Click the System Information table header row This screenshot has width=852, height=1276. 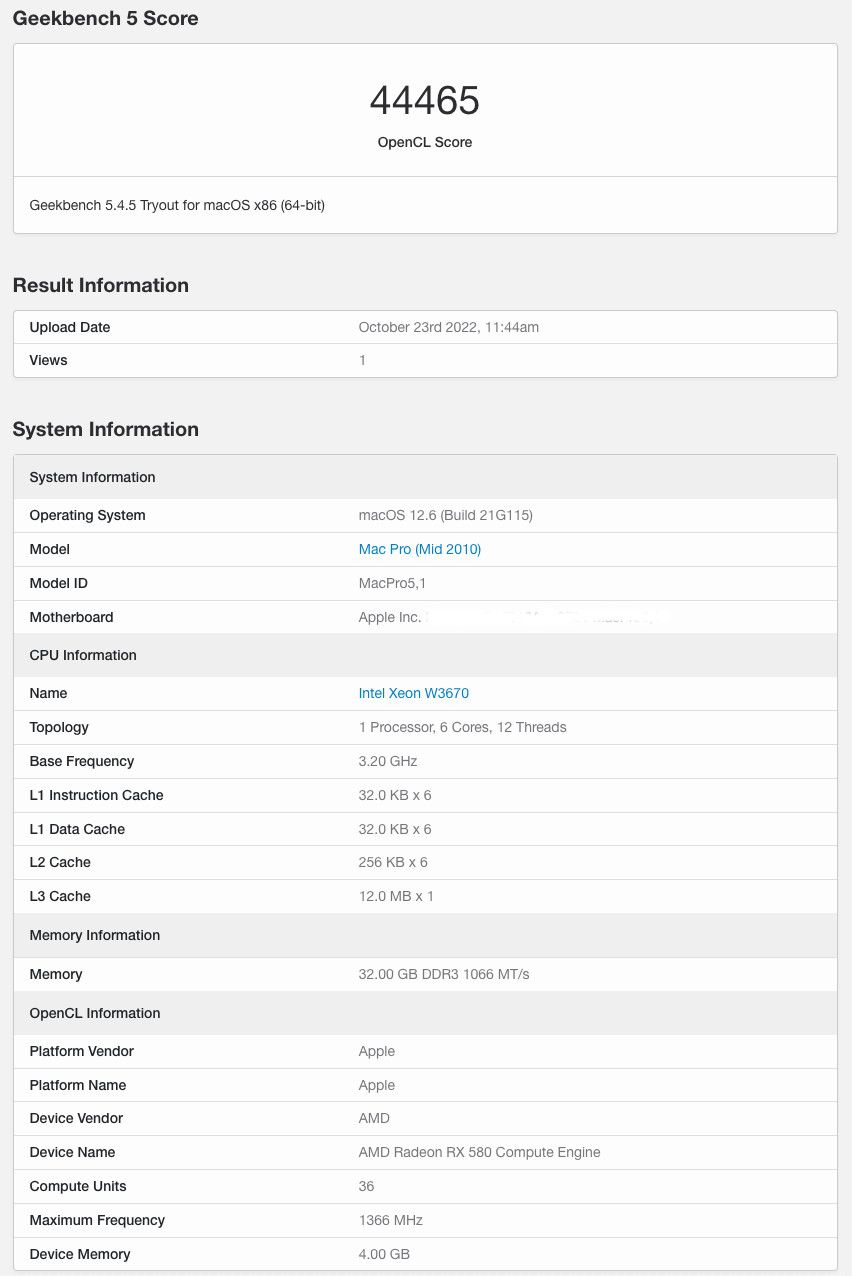pos(425,477)
